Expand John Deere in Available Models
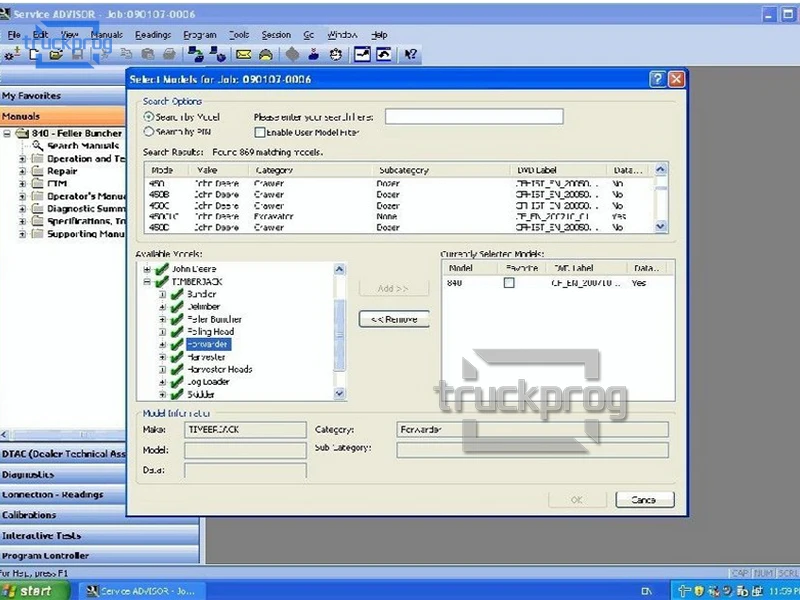The image size is (800, 600). (147, 269)
